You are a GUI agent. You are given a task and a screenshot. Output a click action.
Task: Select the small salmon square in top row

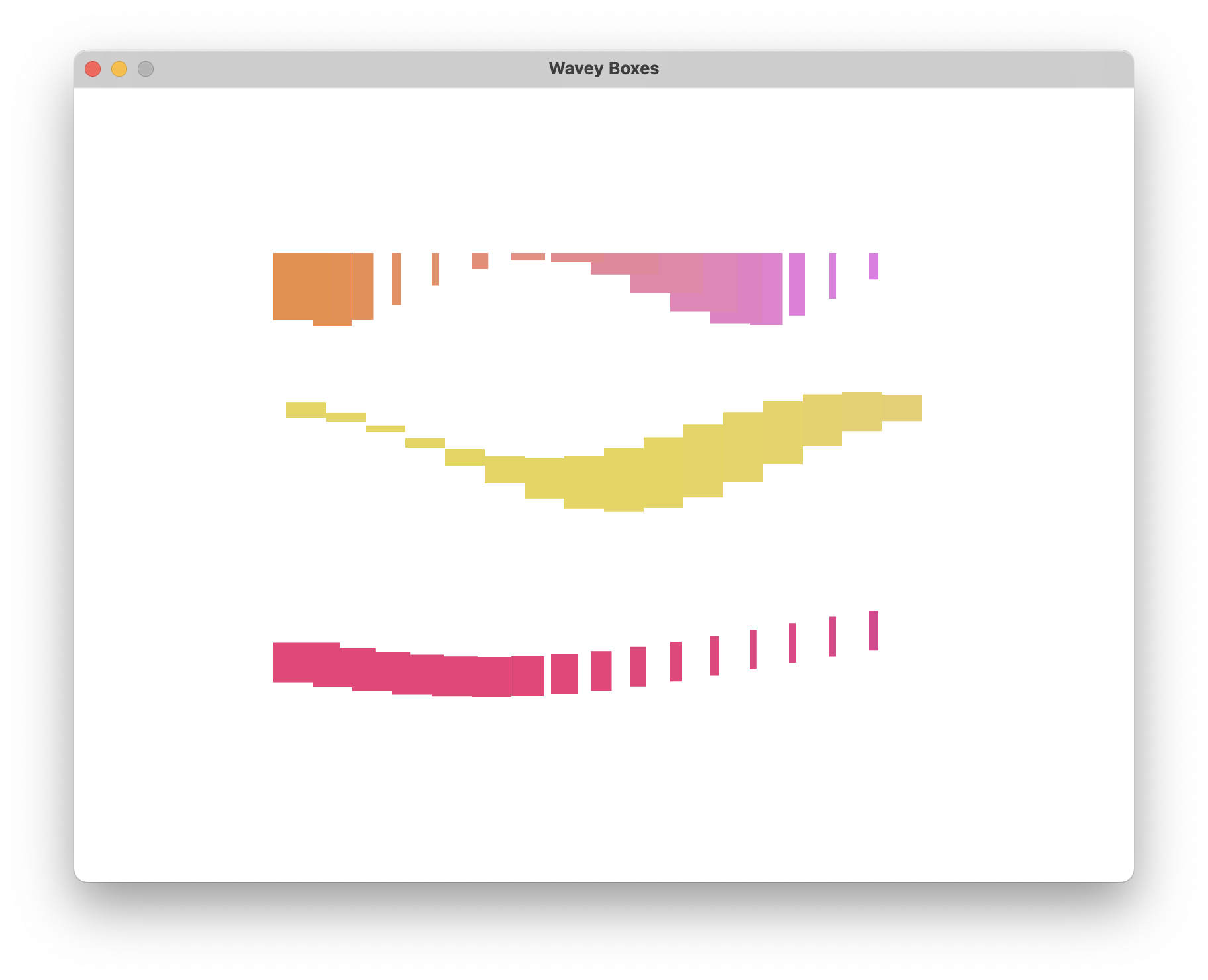tap(479, 261)
